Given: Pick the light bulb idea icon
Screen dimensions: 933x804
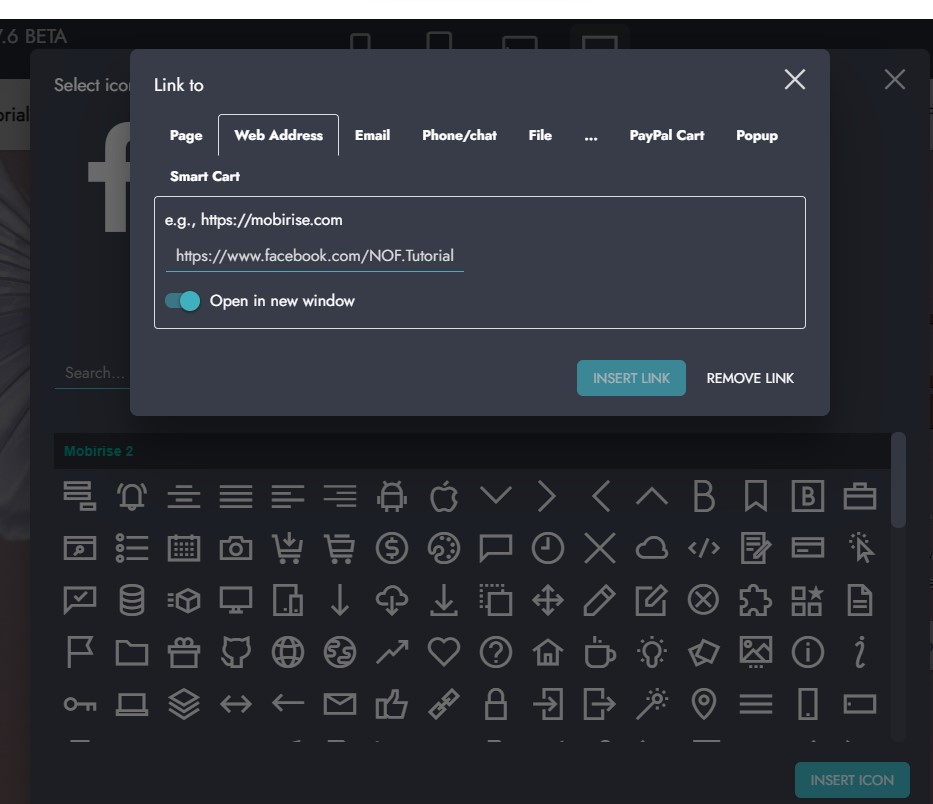Looking at the screenshot, I should coord(652,652).
